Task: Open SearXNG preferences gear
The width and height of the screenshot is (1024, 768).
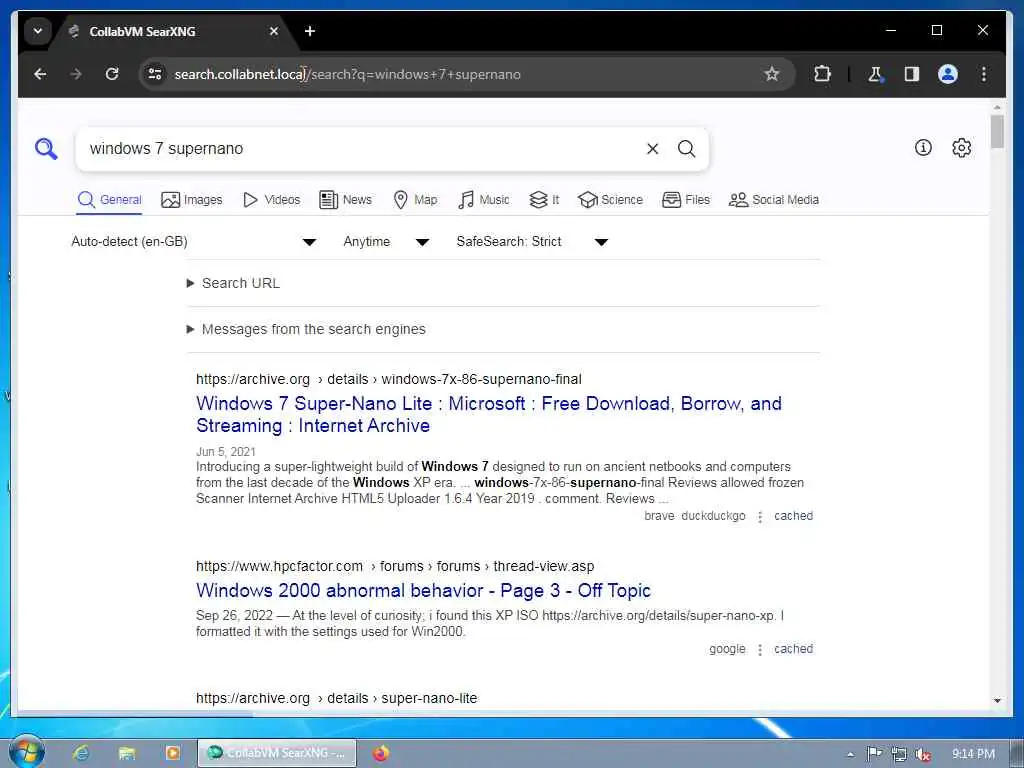Action: pyautogui.click(x=961, y=148)
